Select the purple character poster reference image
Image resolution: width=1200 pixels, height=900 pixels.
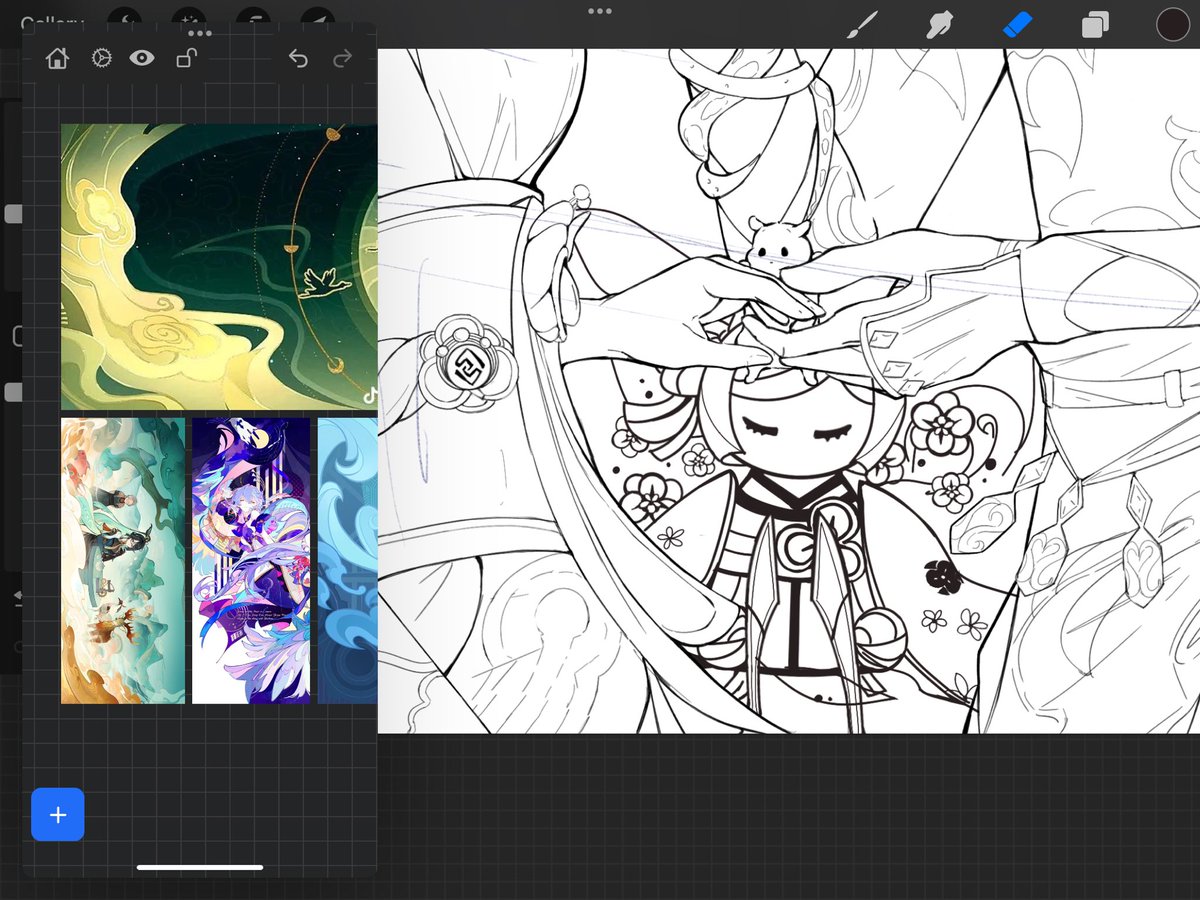[251, 561]
